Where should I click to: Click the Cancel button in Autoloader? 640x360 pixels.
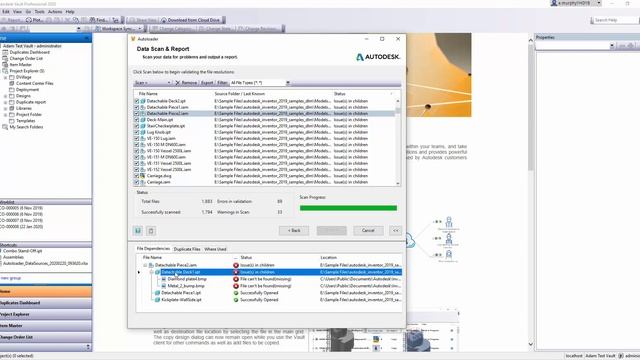368,231
